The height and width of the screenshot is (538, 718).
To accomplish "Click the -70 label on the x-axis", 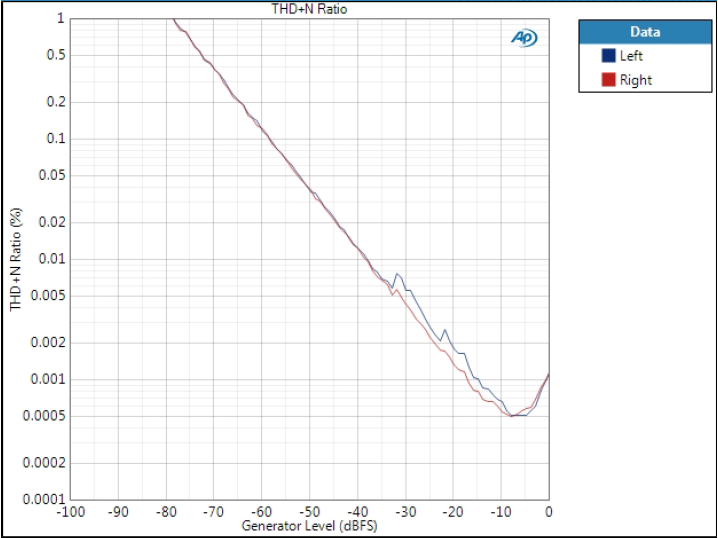I will tap(214, 511).
